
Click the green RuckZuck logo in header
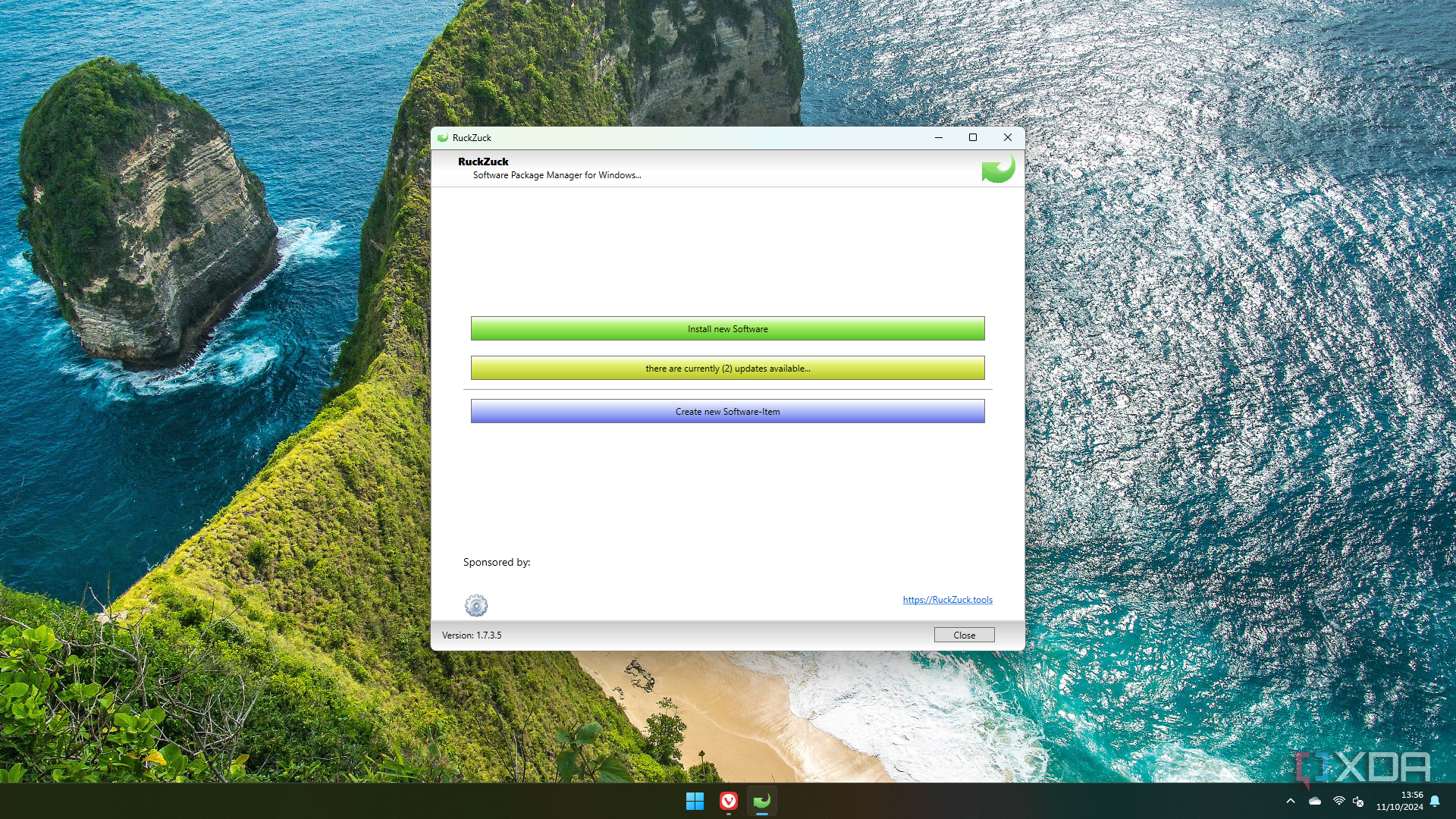pos(998,168)
